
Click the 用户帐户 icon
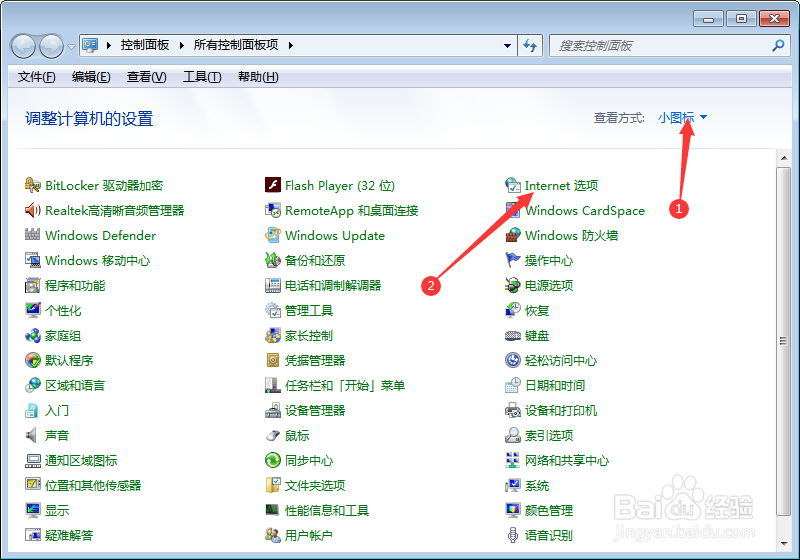273,535
